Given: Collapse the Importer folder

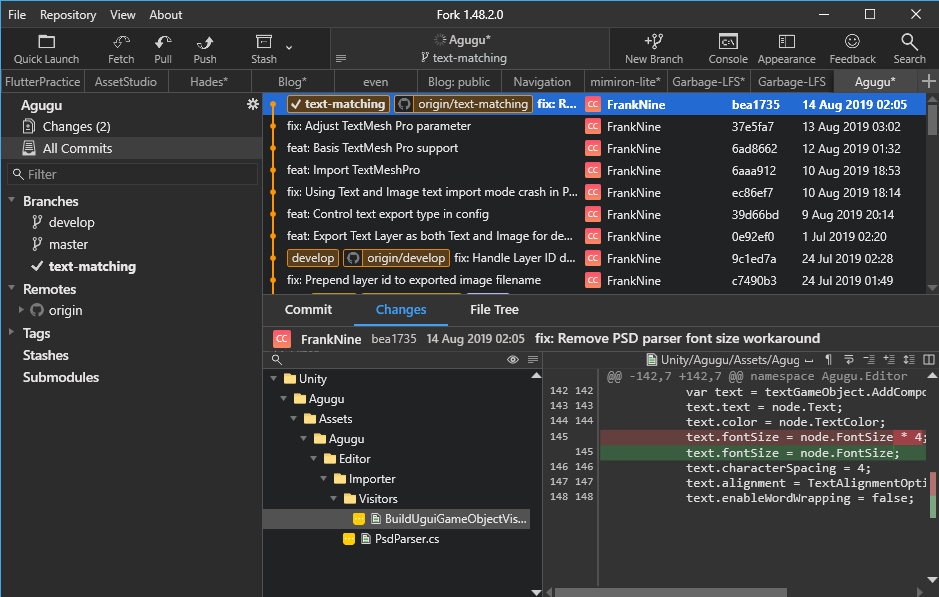Looking at the screenshot, I should (x=323, y=478).
